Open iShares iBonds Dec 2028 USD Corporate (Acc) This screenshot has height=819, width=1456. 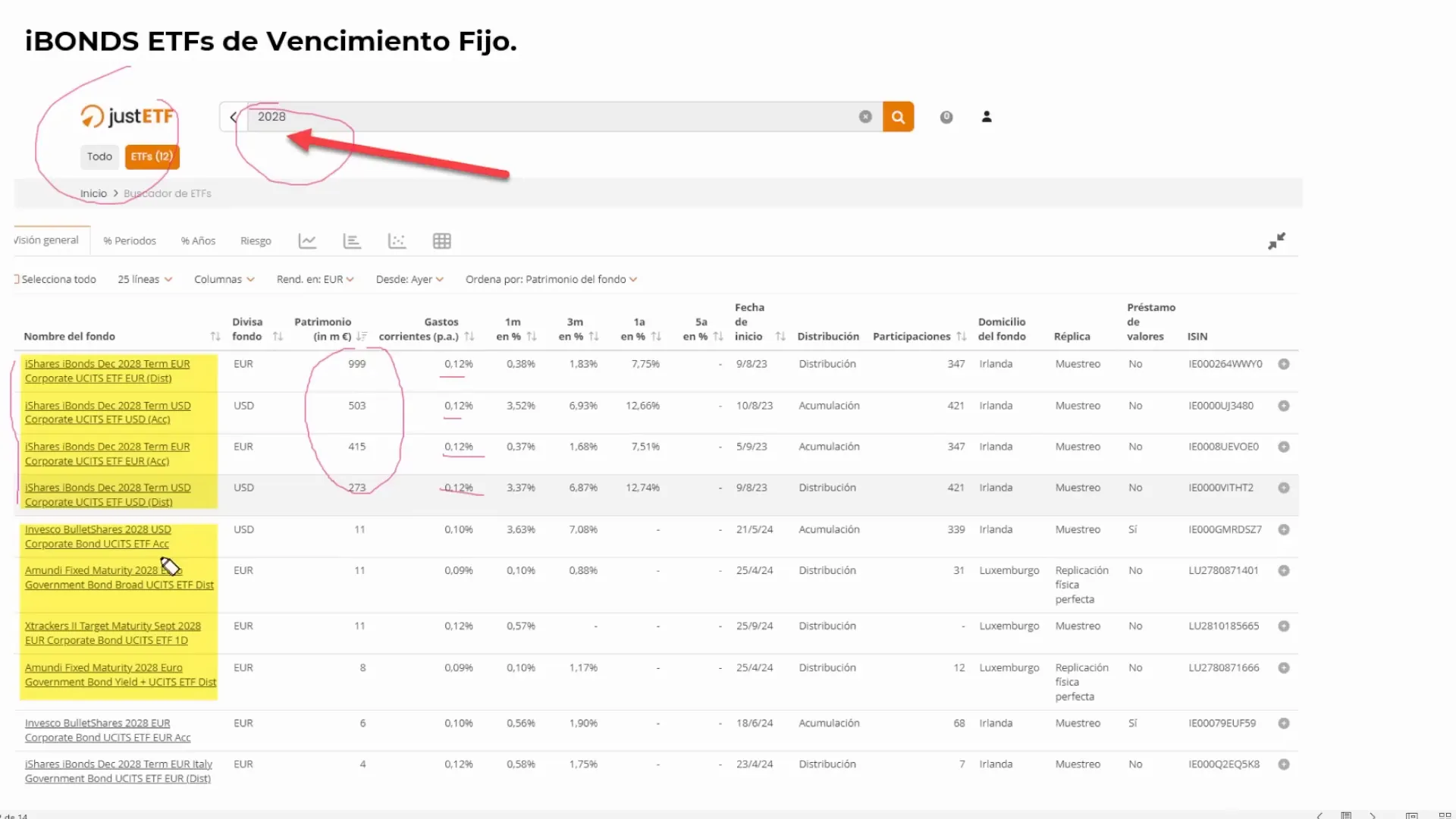click(108, 413)
